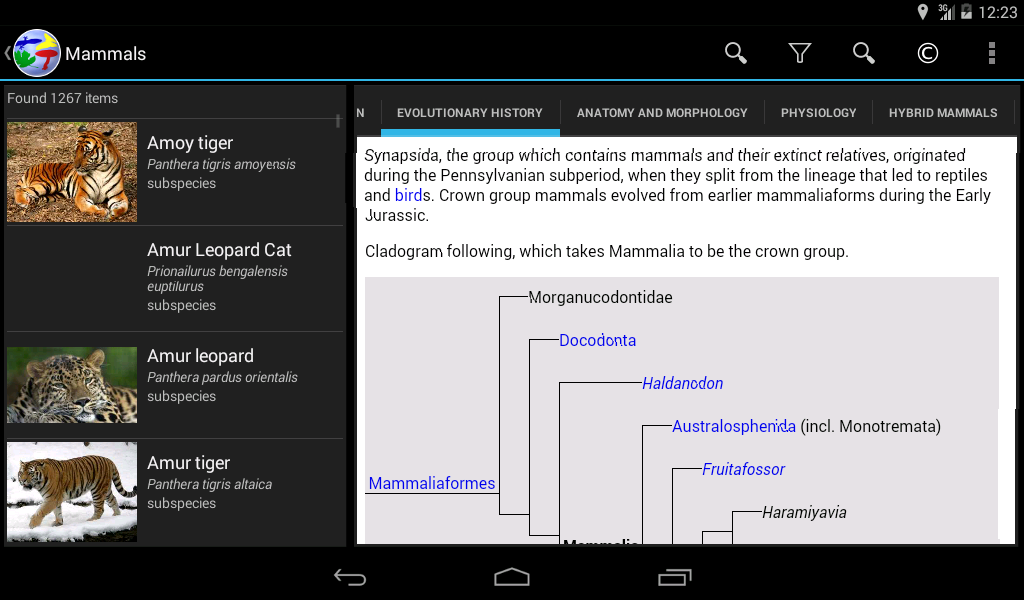Tap the Mammals app logo to go up

click(36, 54)
